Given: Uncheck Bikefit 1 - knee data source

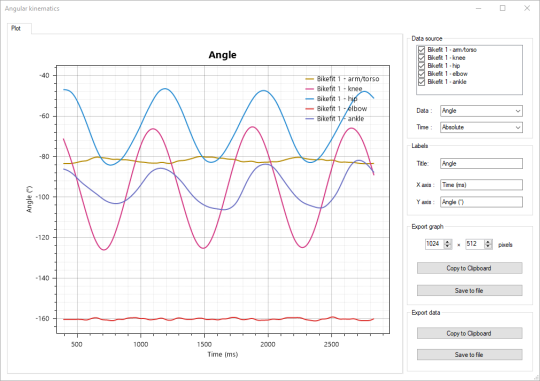Looking at the screenshot, I should pyautogui.click(x=421, y=58).
